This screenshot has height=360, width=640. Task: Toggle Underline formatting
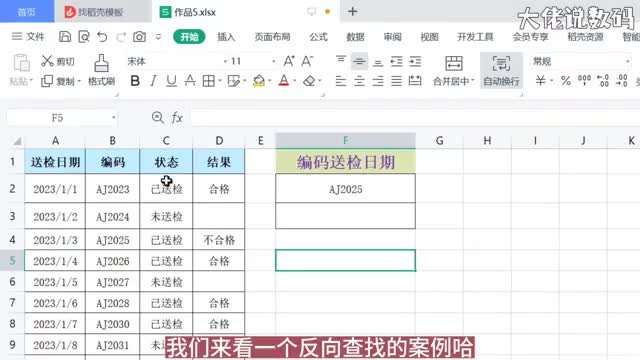171,81
